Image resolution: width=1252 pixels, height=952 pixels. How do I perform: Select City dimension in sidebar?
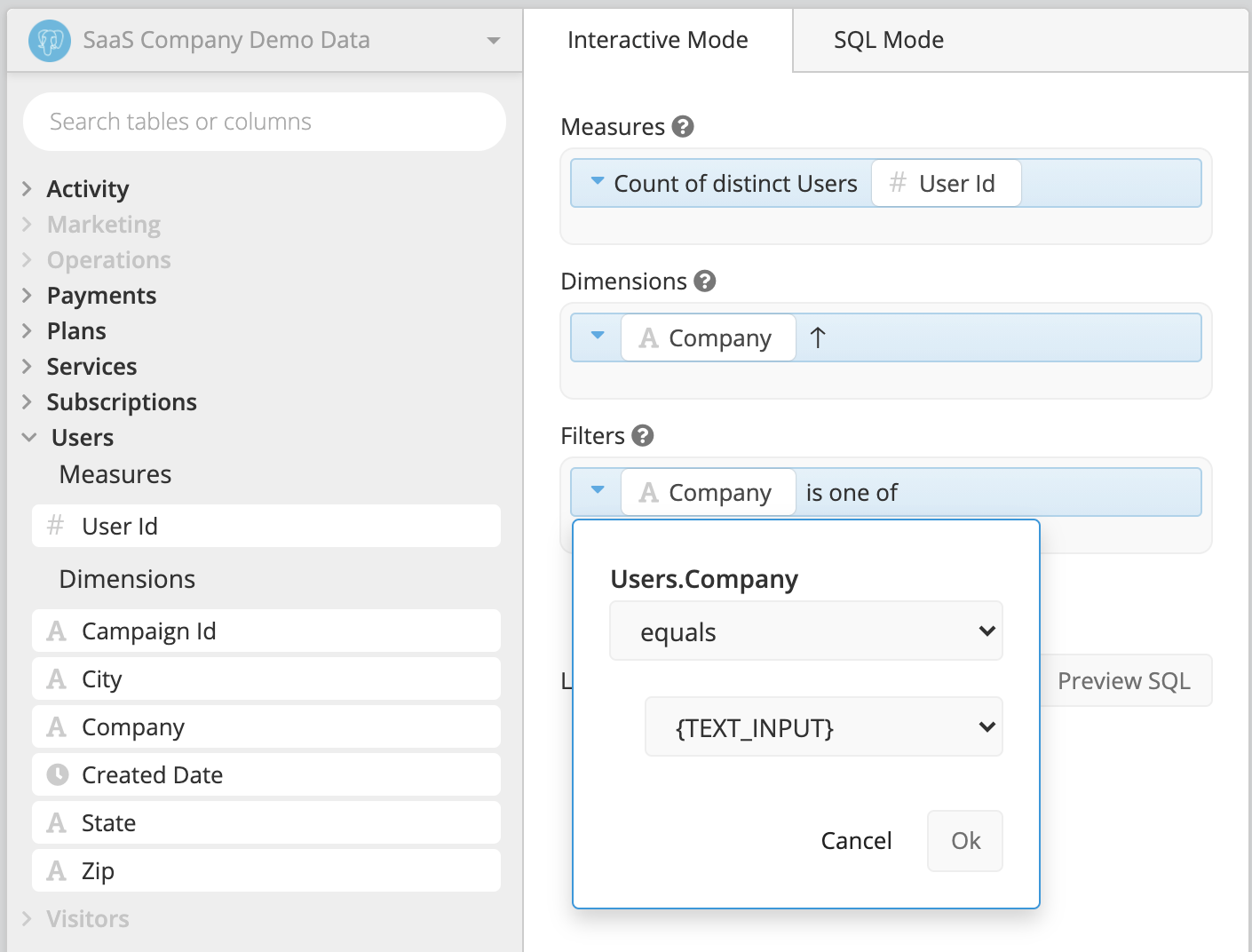266,678
